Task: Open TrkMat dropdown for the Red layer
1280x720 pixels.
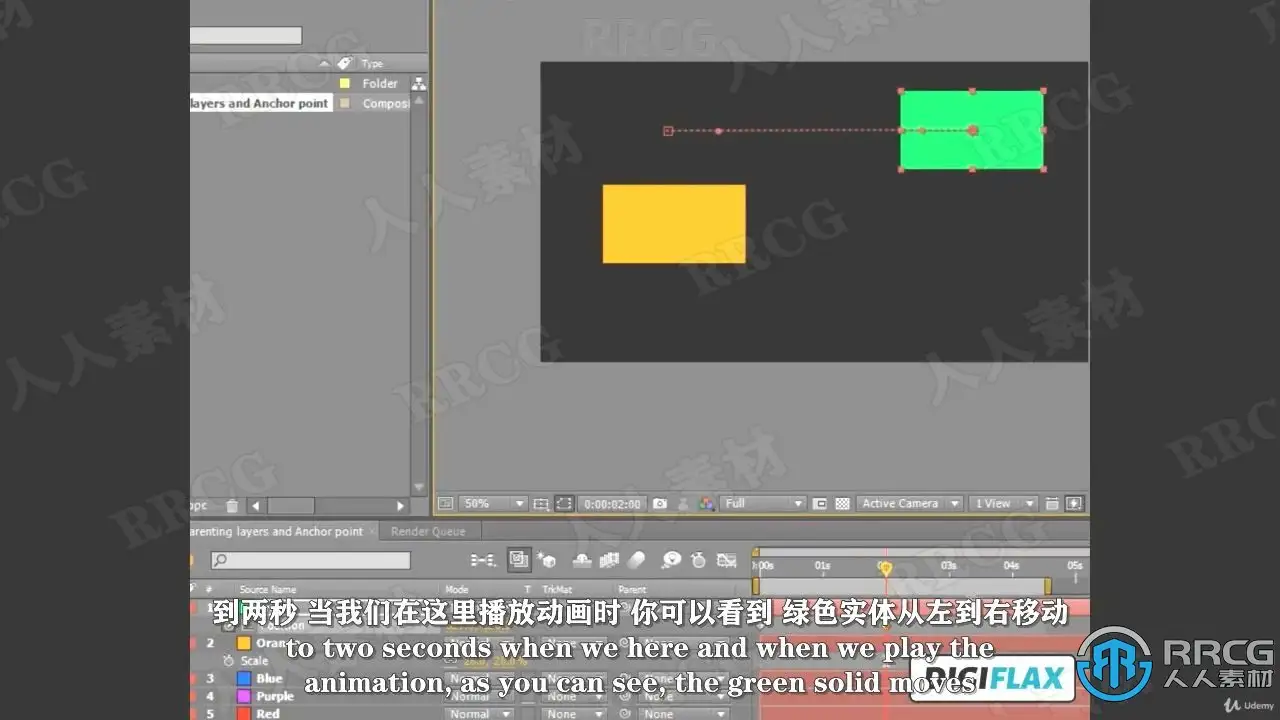Action: [x=573, y=714]
